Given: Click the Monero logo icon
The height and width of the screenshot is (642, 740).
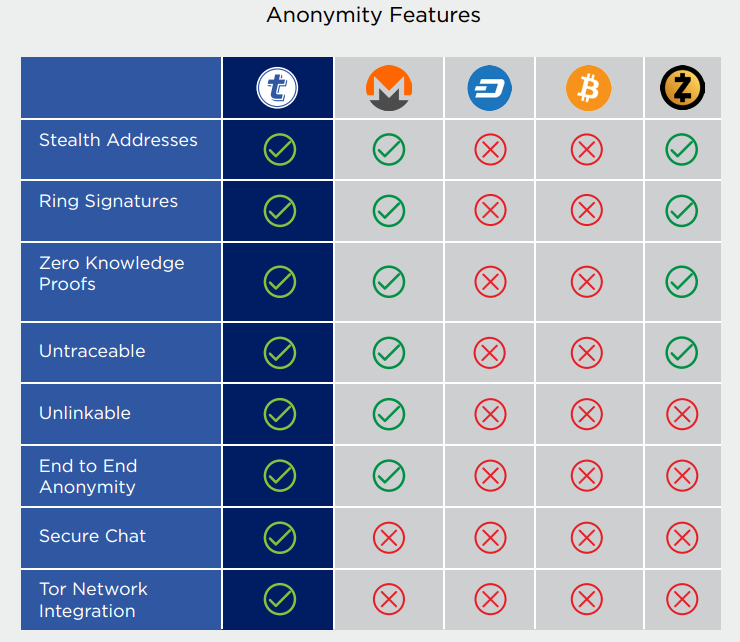Looking at the screenshot, I should (389, 88).
